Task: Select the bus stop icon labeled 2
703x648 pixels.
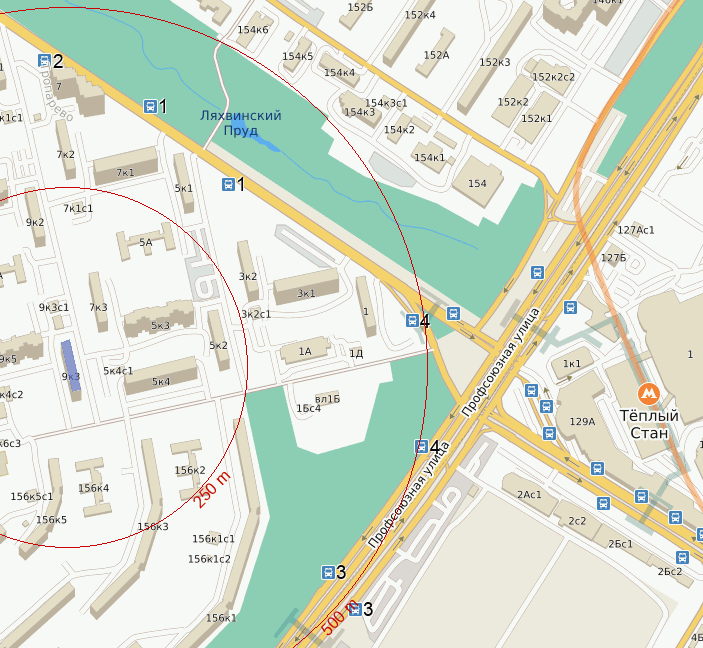Action: (x=44, y=60)
